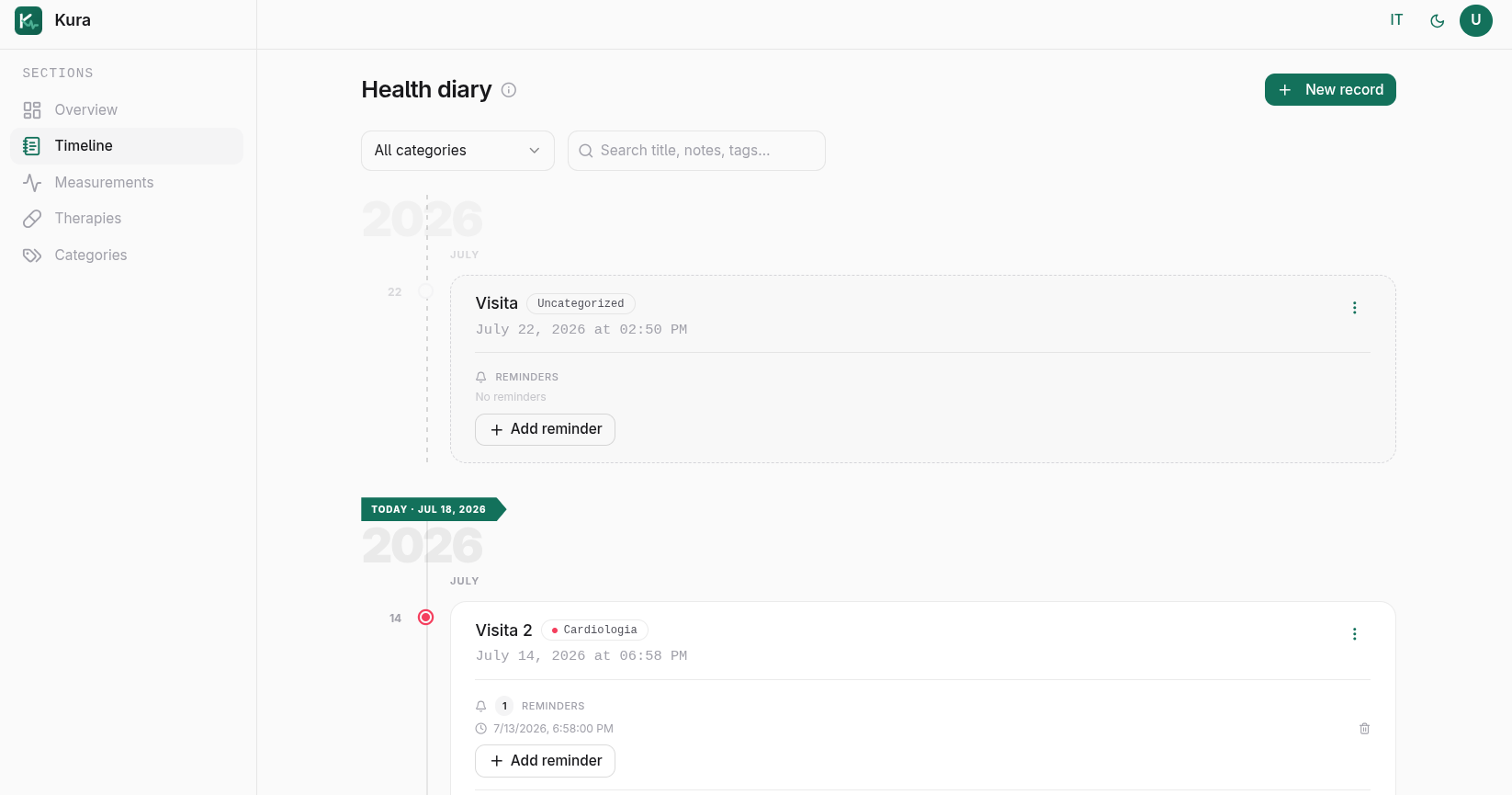Click the Therapies pill icon

(32, 219)
